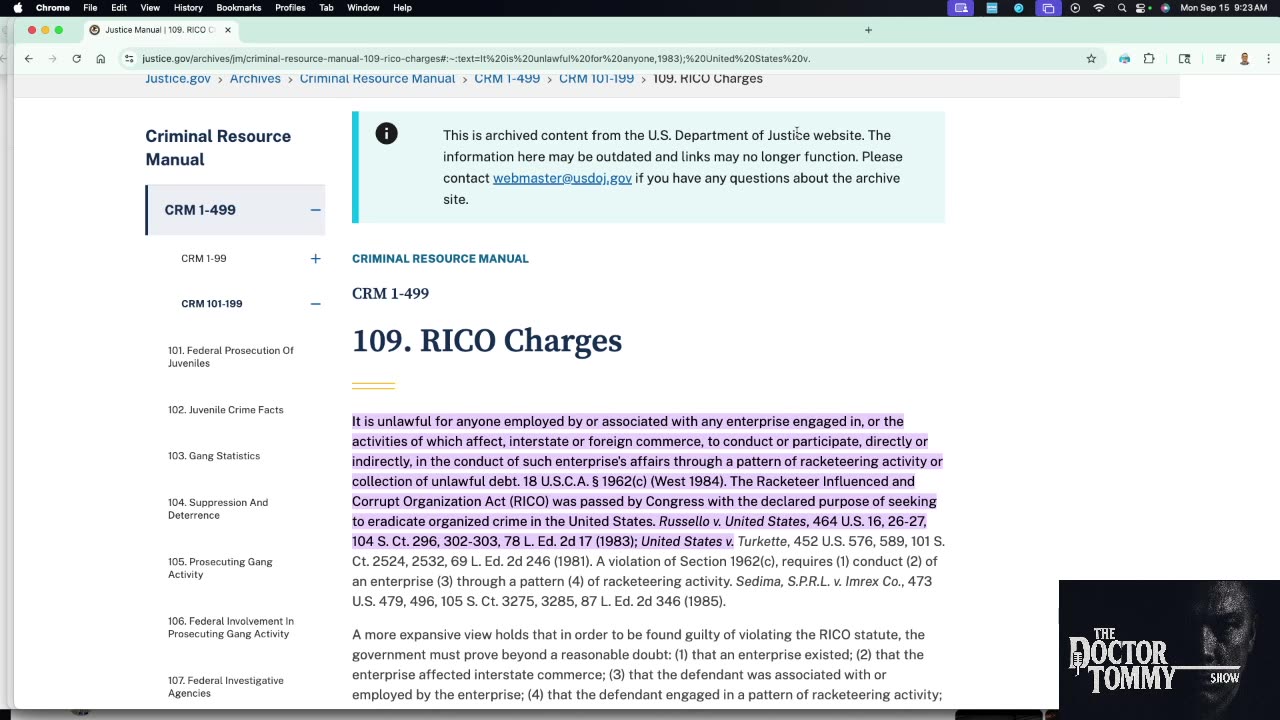Image resolution: width=1280 pixels, height=720 pixels.
Task: Open 105. Prosecuting Gang Activity
Action: [220, 568]
